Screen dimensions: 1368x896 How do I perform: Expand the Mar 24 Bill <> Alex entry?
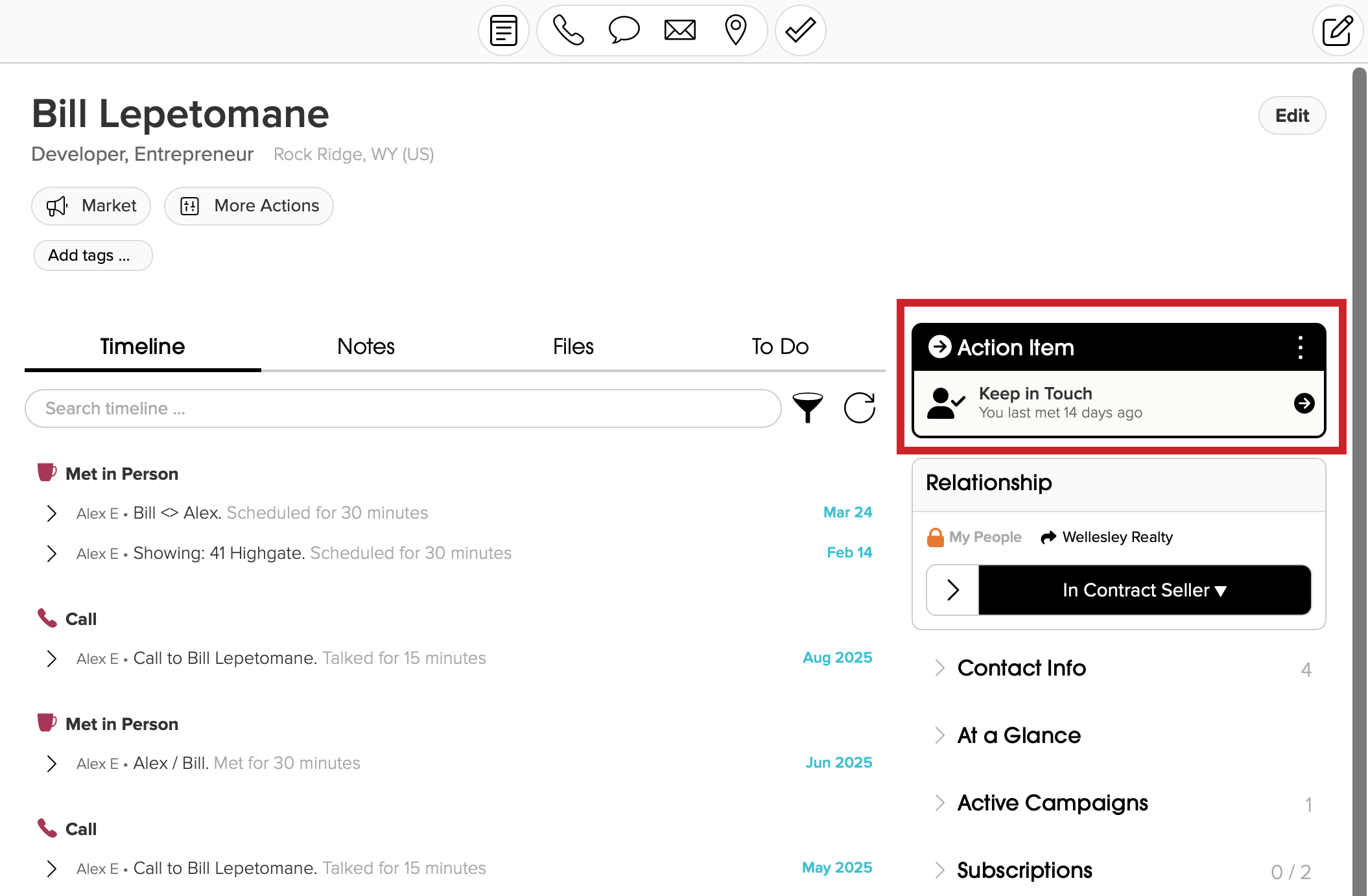point(52,513)
